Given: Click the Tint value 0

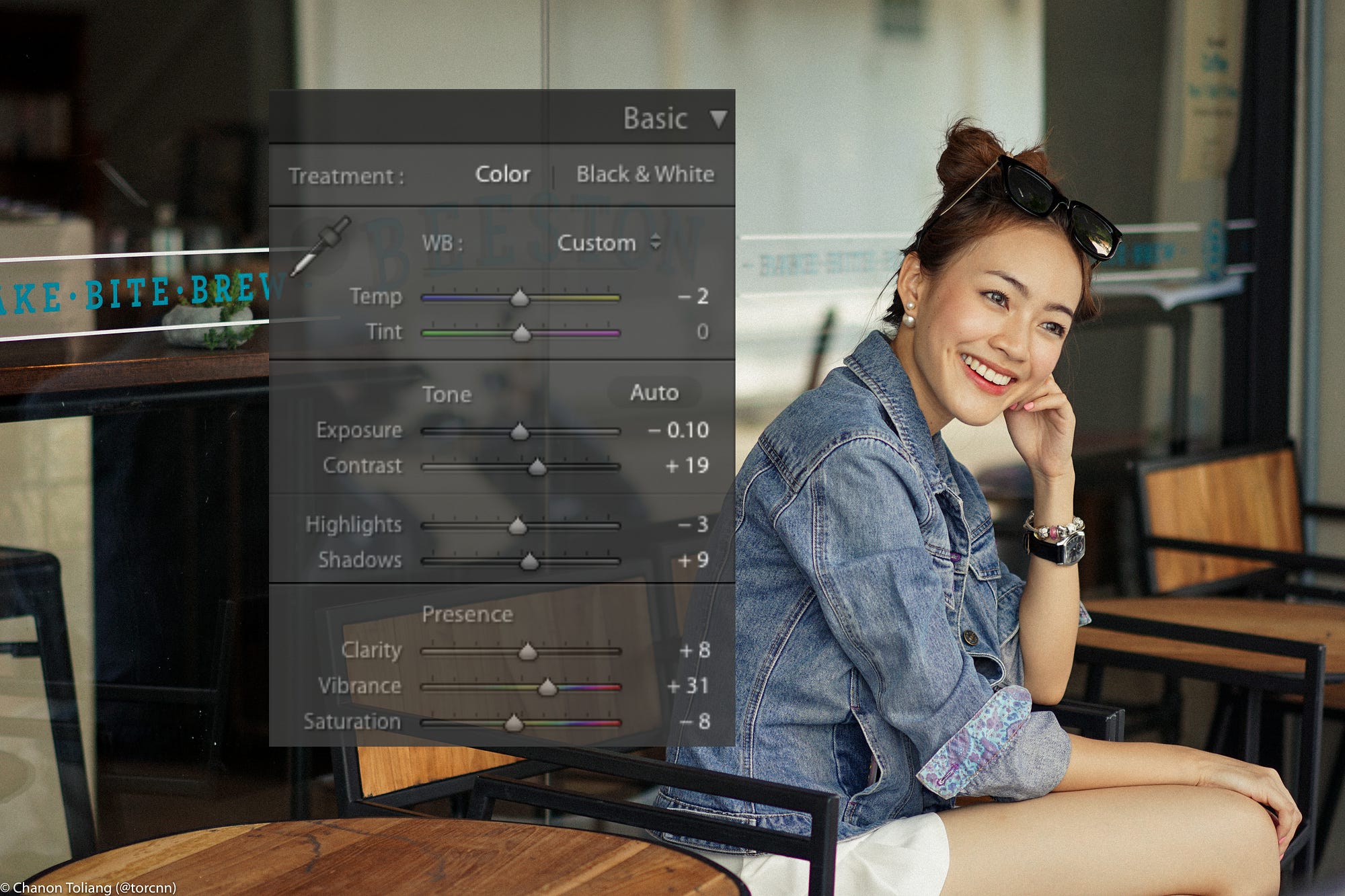Looking at the screenshot, I should coord(702,331).
